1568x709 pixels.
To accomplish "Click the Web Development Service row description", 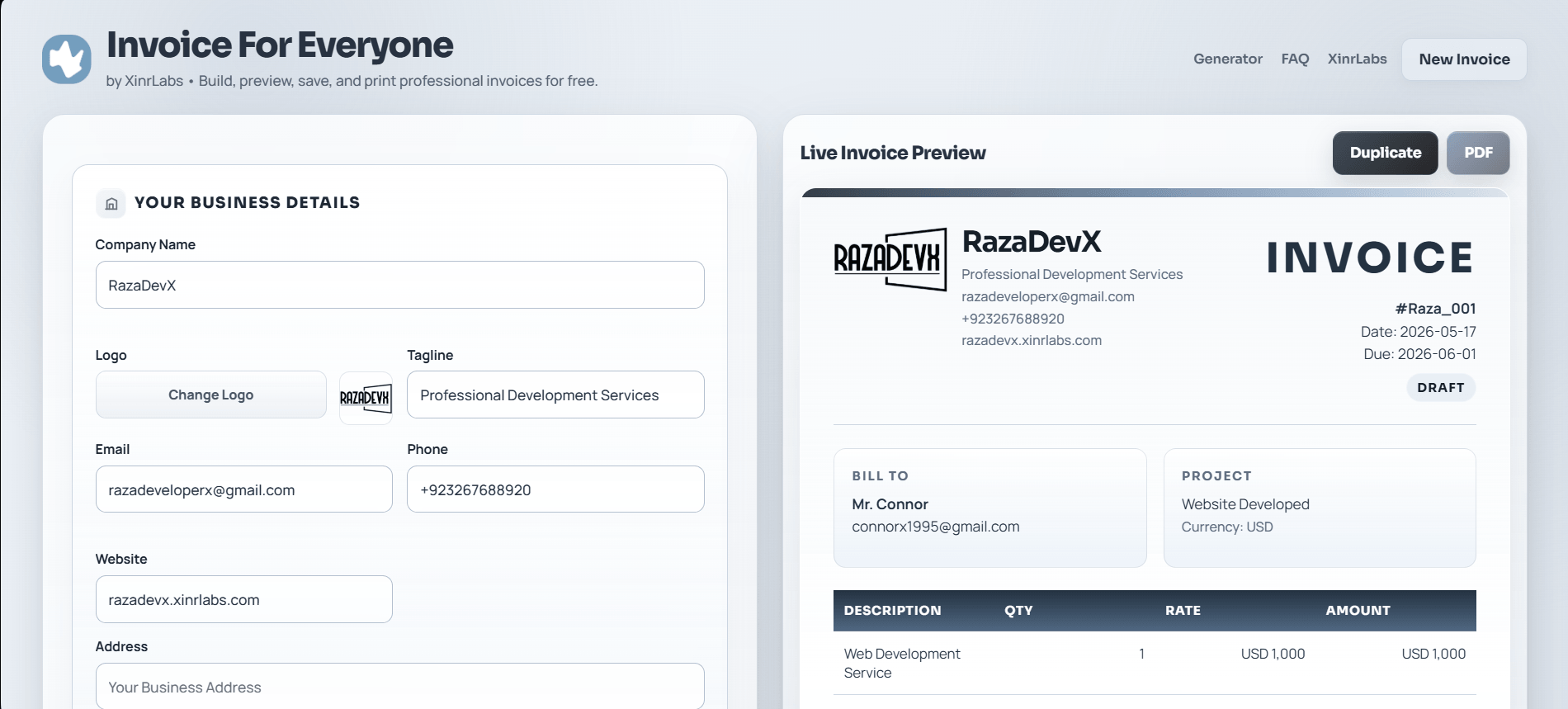I will point(902,663).
